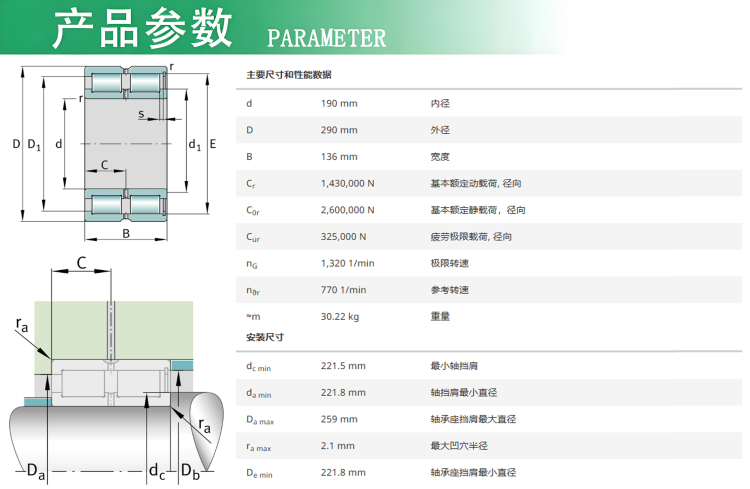Click the Da label in mounting diagram
Image resolution: width=750 pixels, height=489 pixels.
36,471
